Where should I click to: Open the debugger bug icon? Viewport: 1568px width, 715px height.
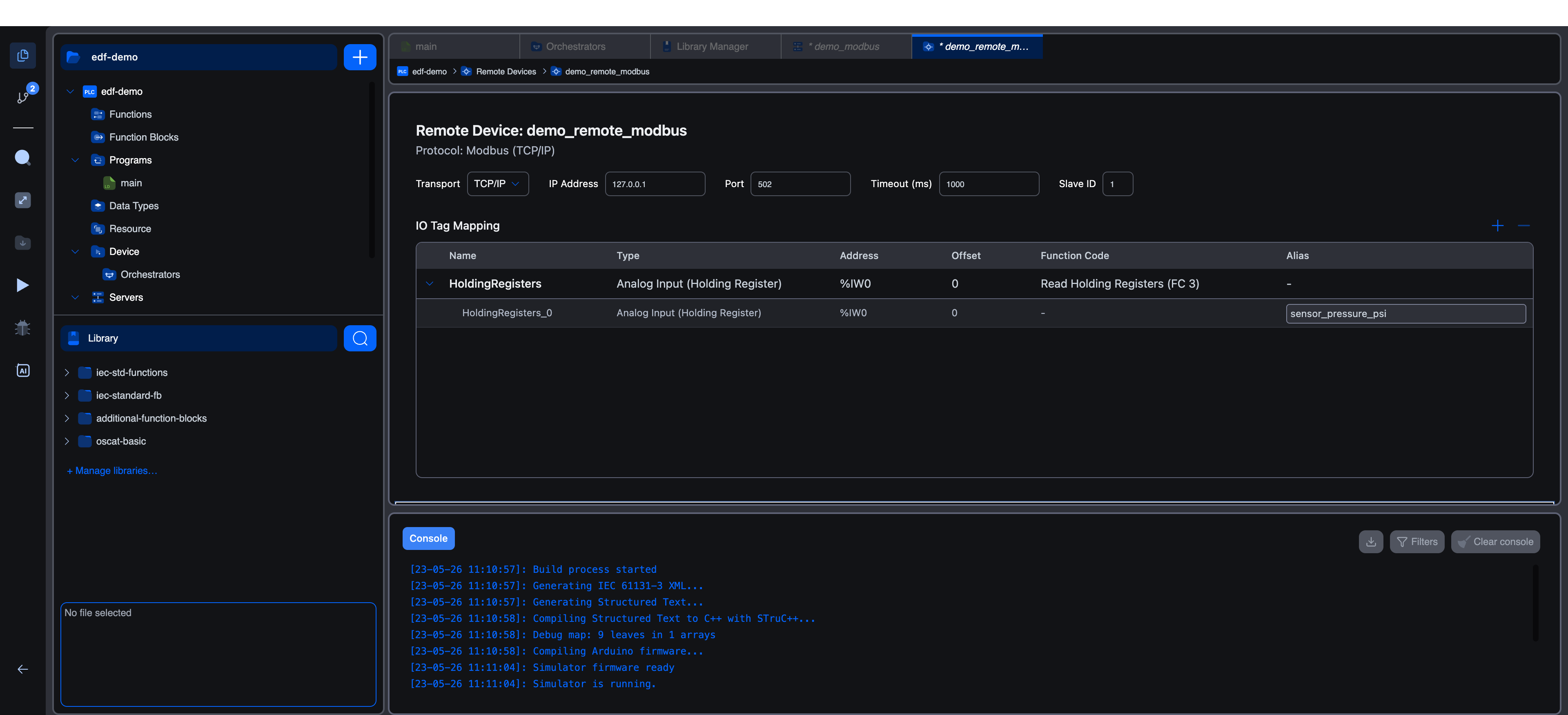pyautogui.click(x=22, y=328)
